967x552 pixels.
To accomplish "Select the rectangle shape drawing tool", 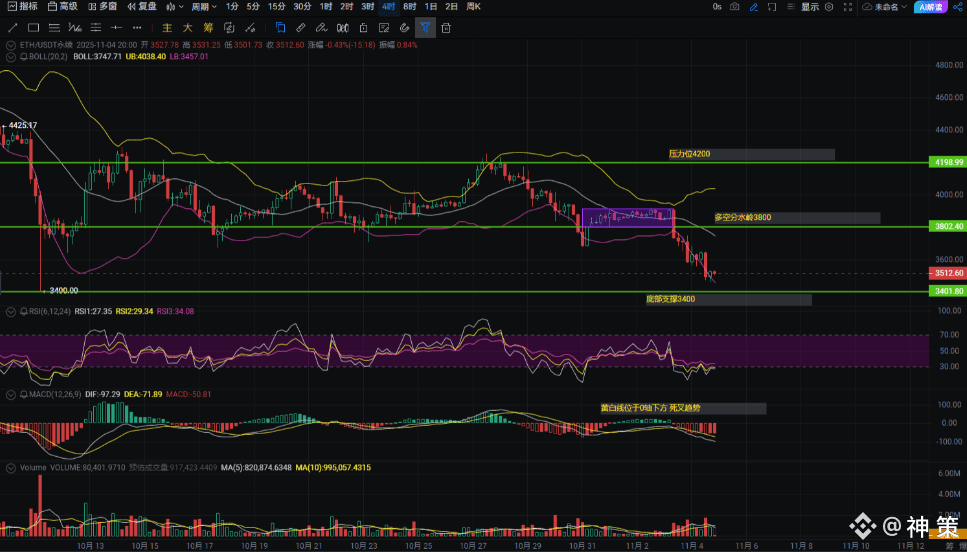I will 35,28.
